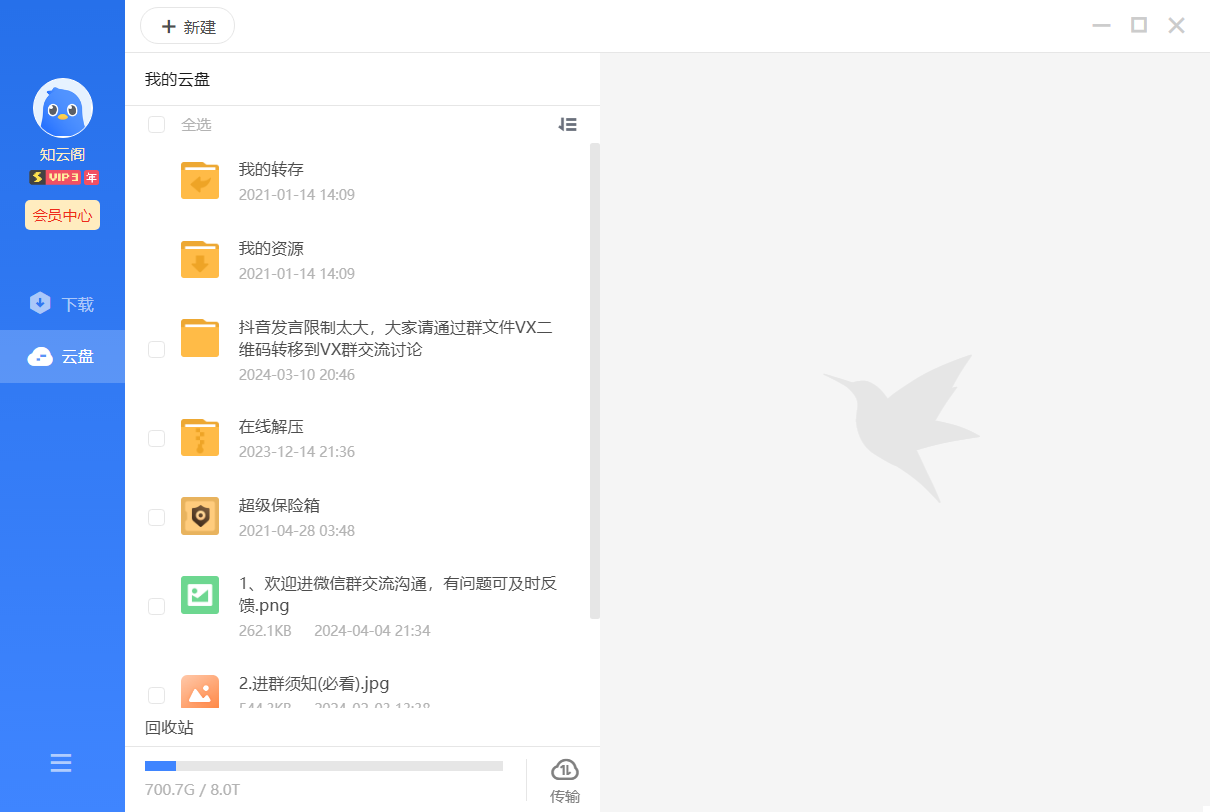Select the checkbox for 欢迎进微信群交流沟通 image
The height and width of the screenshot is (812, 1210).
click(156, 606)
